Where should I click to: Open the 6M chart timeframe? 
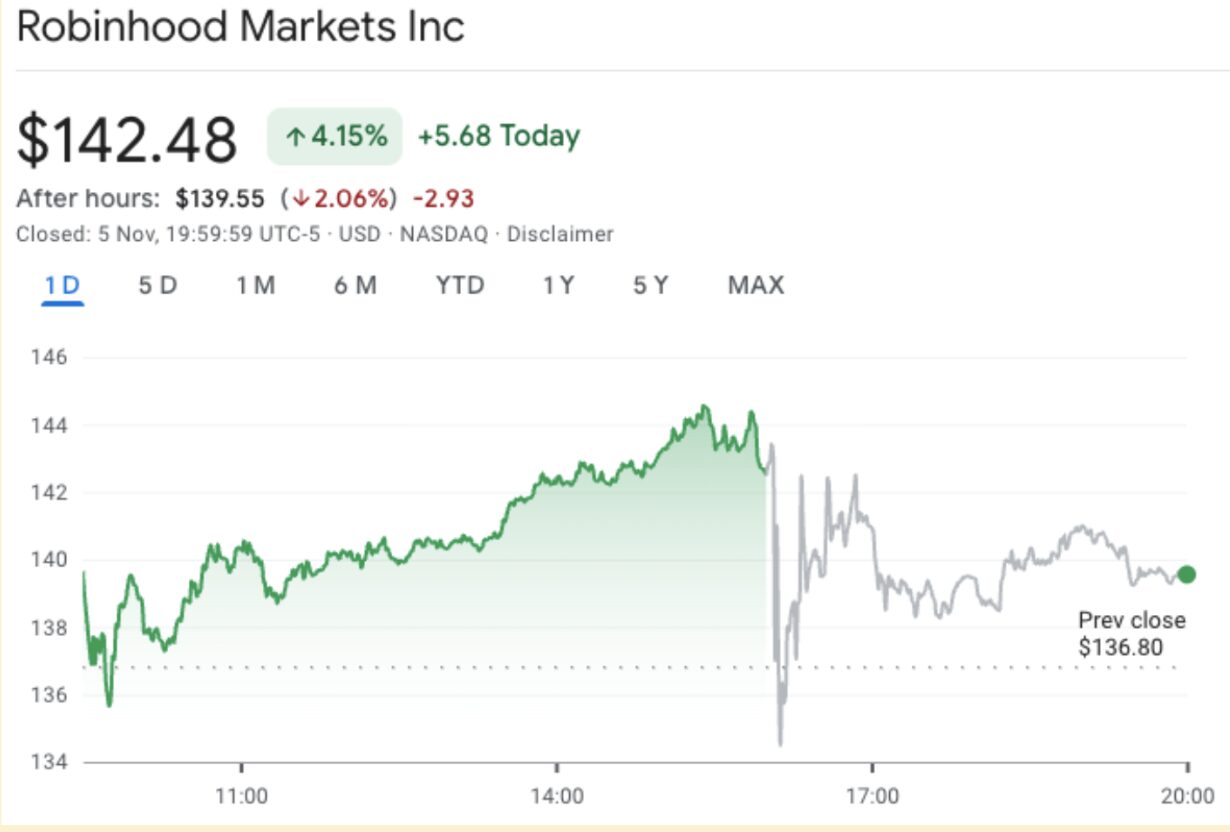tap(355, 285)
